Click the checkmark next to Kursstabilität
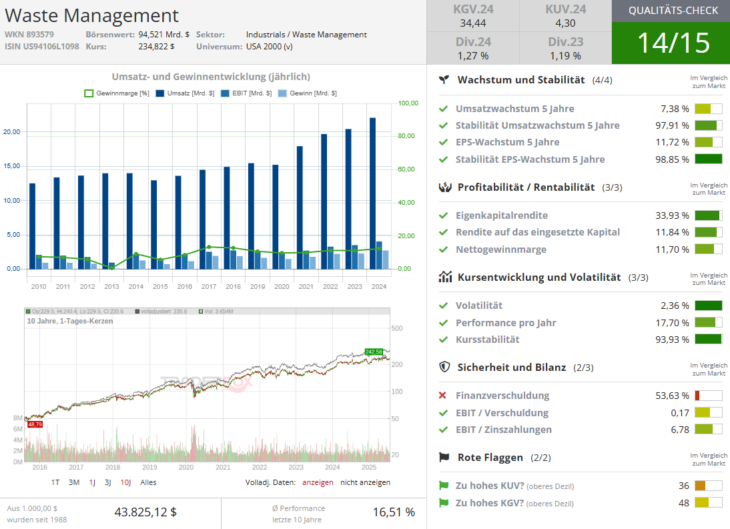The width and height of the screenshot is (730, 529). 443,340
